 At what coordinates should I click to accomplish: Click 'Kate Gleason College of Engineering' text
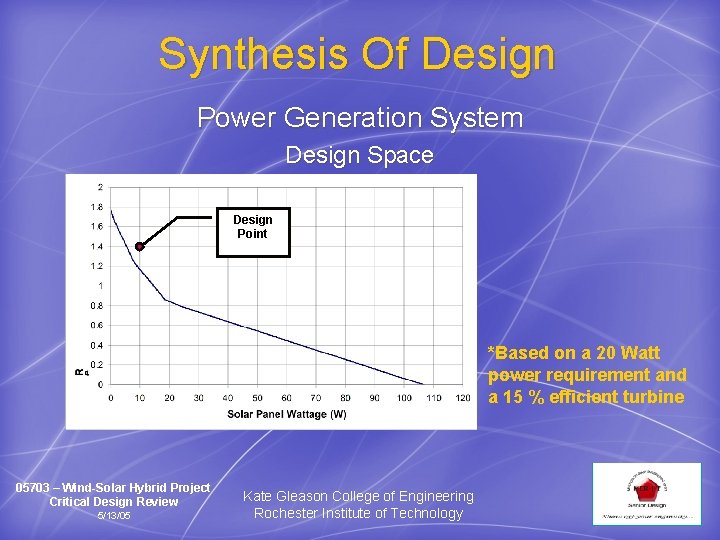(x=358, y=496)
